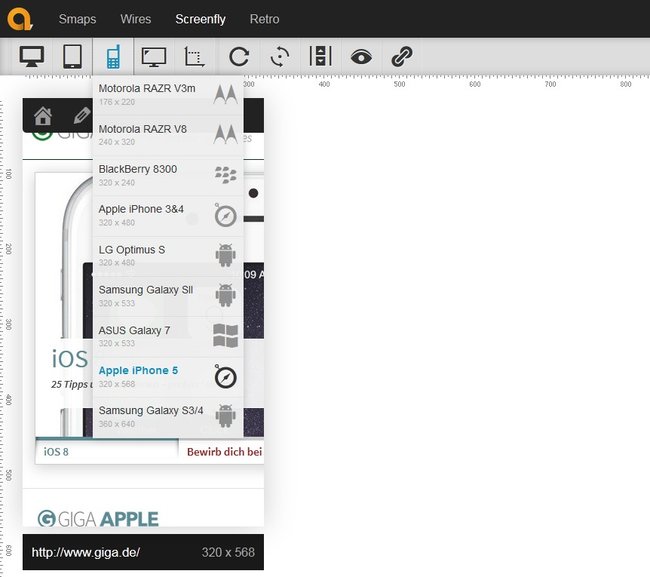The image size is (650, 577).
Task: Click the Windows logo beside ASUS Galaxy 7
Action: click(x=226, y=335)
